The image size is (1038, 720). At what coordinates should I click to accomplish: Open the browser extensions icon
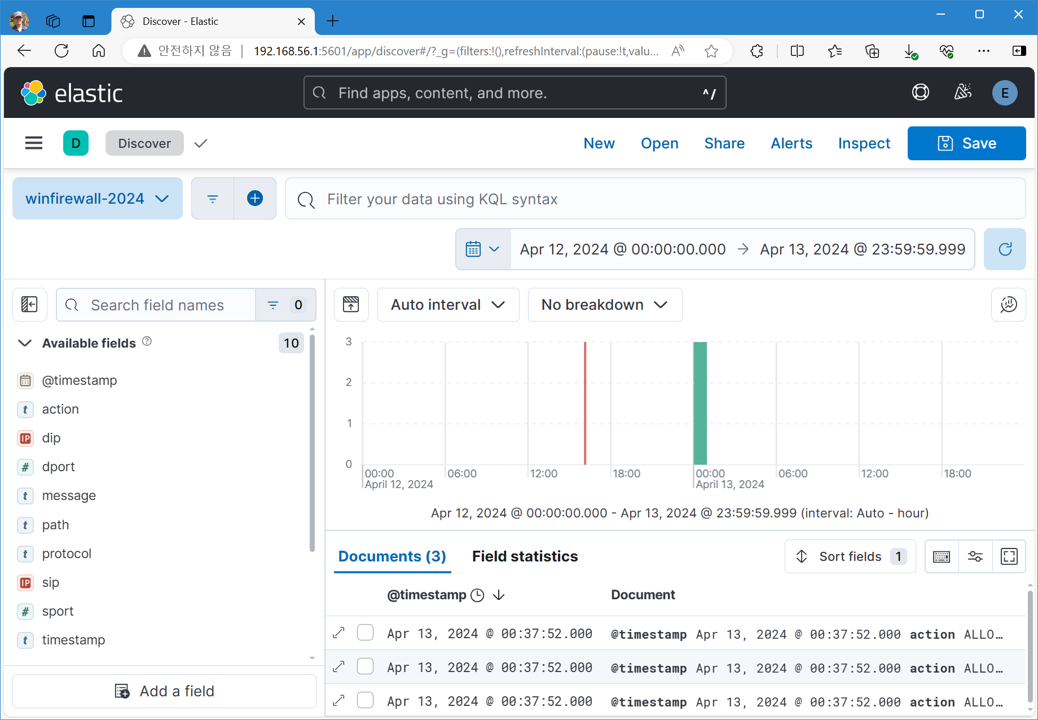click(757, 51)
